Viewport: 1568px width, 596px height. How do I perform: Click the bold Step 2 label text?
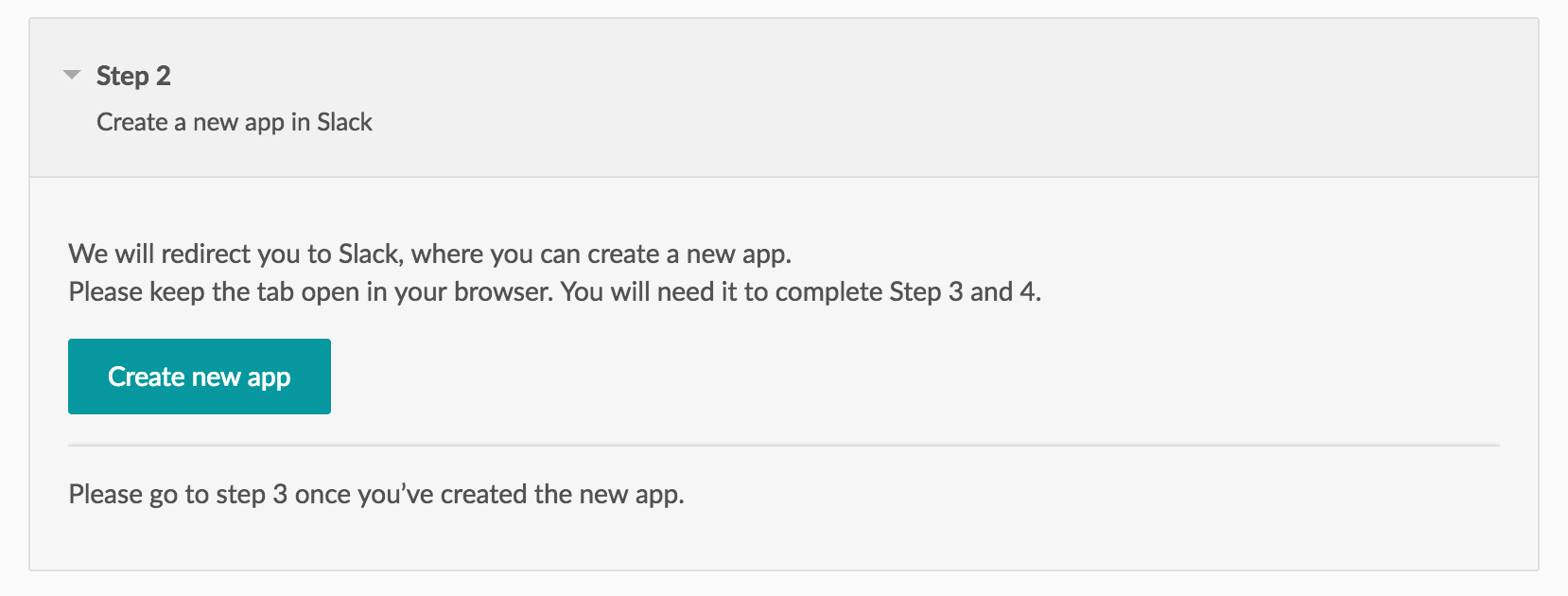(133, 75)
